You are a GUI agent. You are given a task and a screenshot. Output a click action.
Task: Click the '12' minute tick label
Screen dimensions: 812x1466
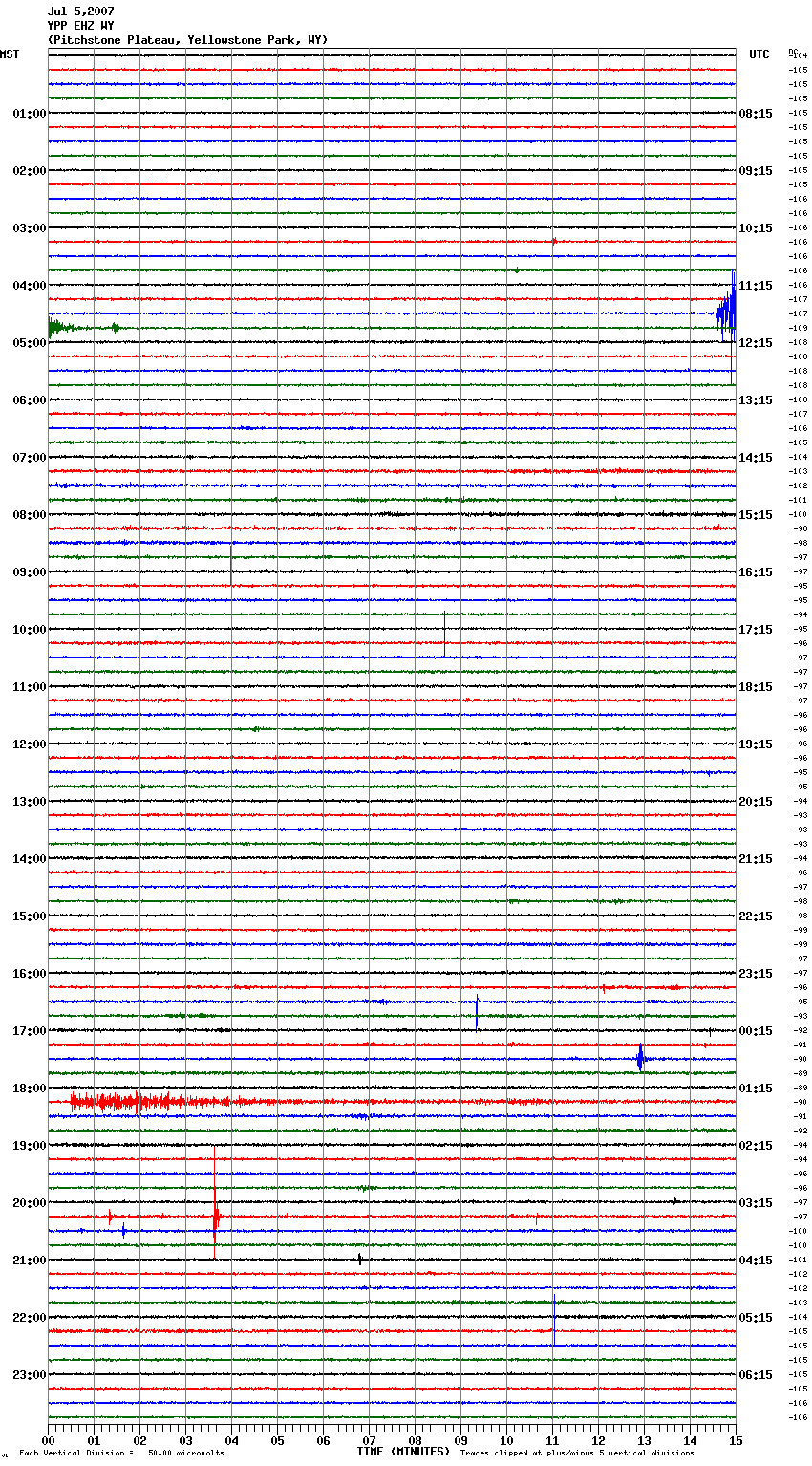click(599, 1440)
